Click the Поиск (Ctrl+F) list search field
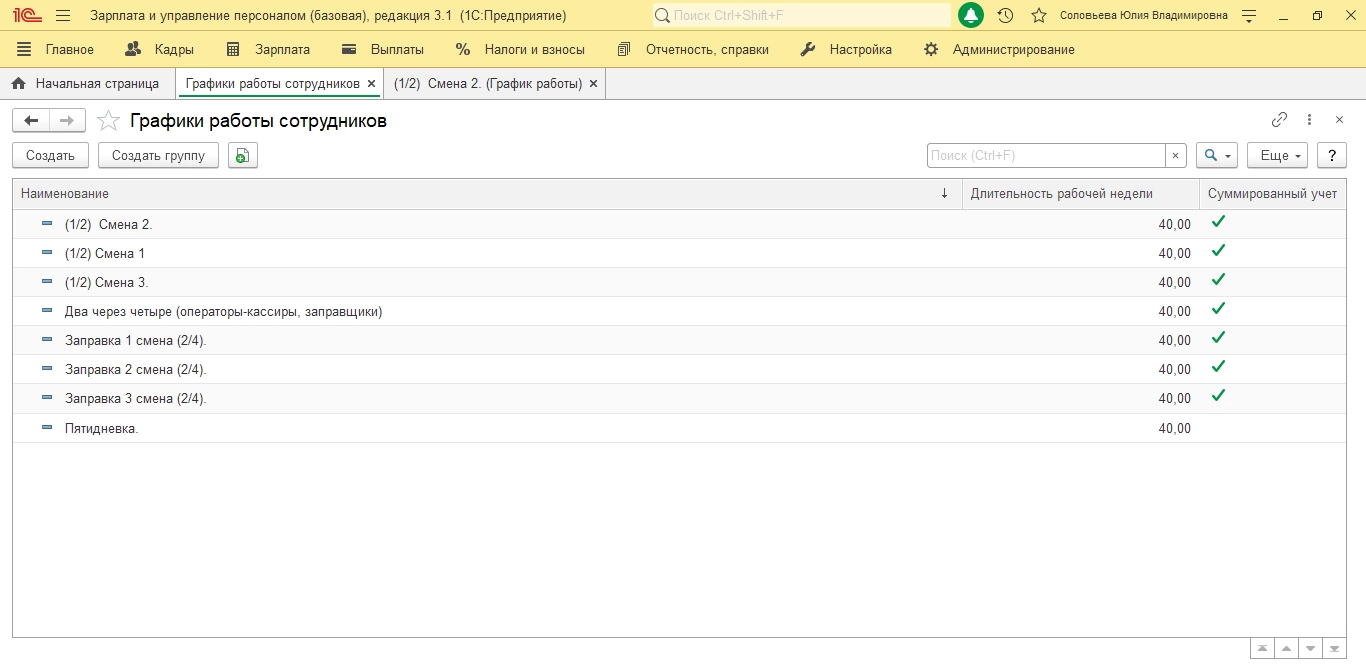The height and width of the screenshot is (671, 1366). (1045, 155)
